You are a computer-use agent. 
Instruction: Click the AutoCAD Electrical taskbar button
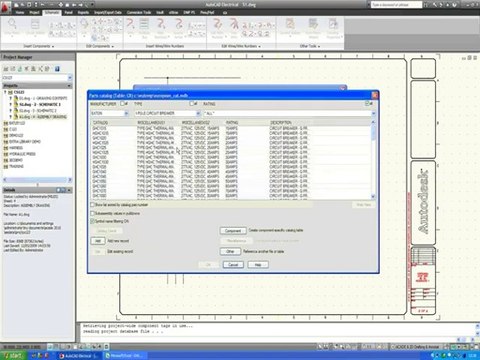79,356
